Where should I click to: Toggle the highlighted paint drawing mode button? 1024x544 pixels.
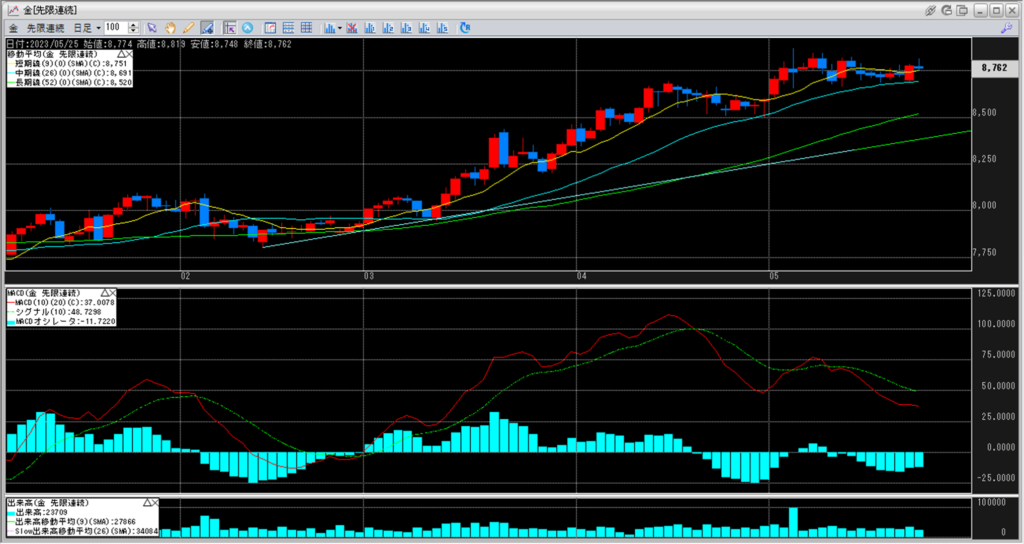206,27
